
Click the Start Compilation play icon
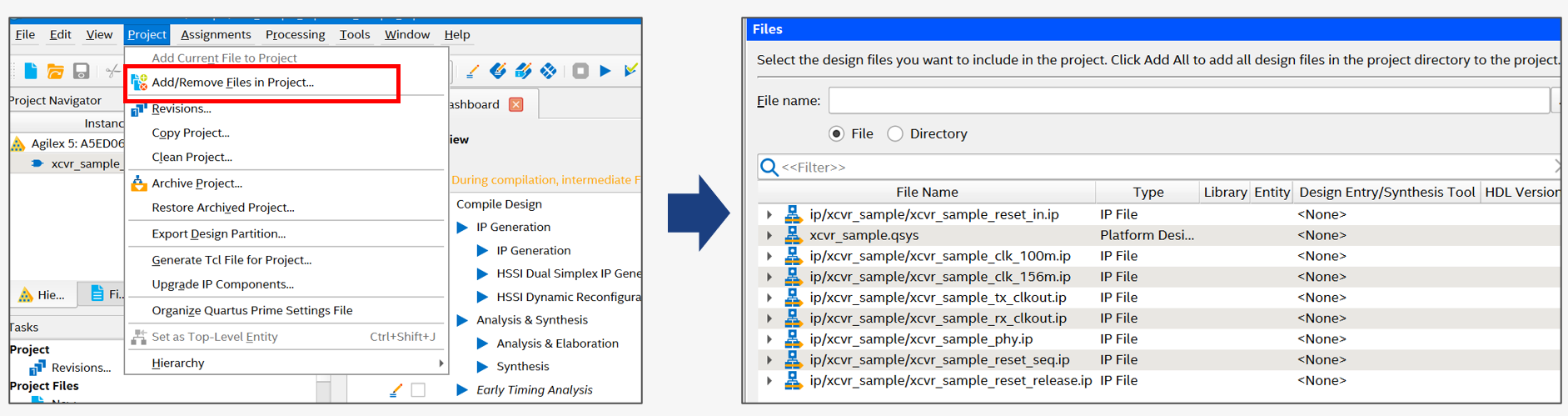pos(605,71)
